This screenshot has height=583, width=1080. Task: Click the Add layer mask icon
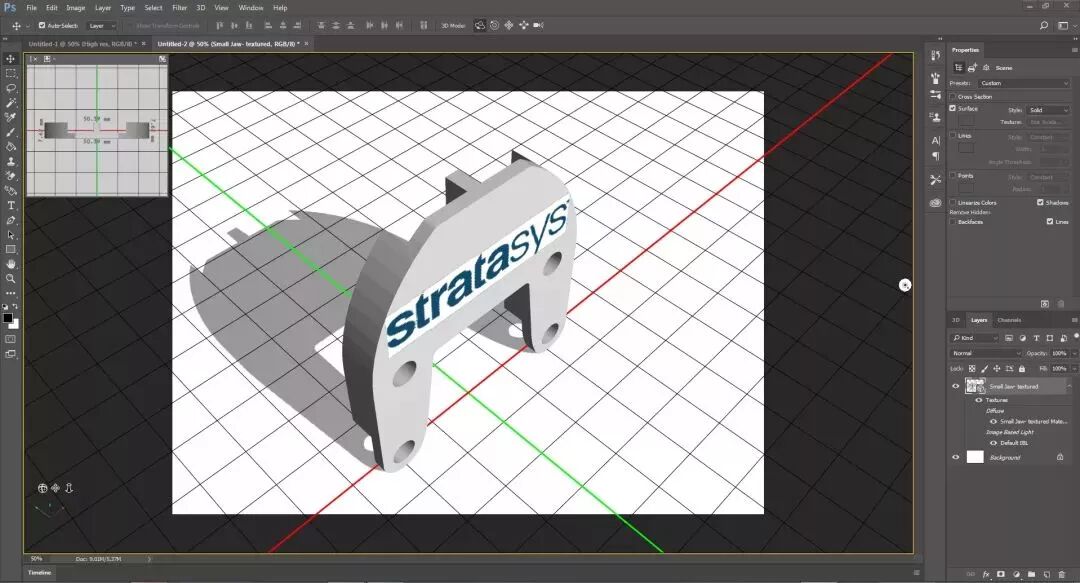1001,574
